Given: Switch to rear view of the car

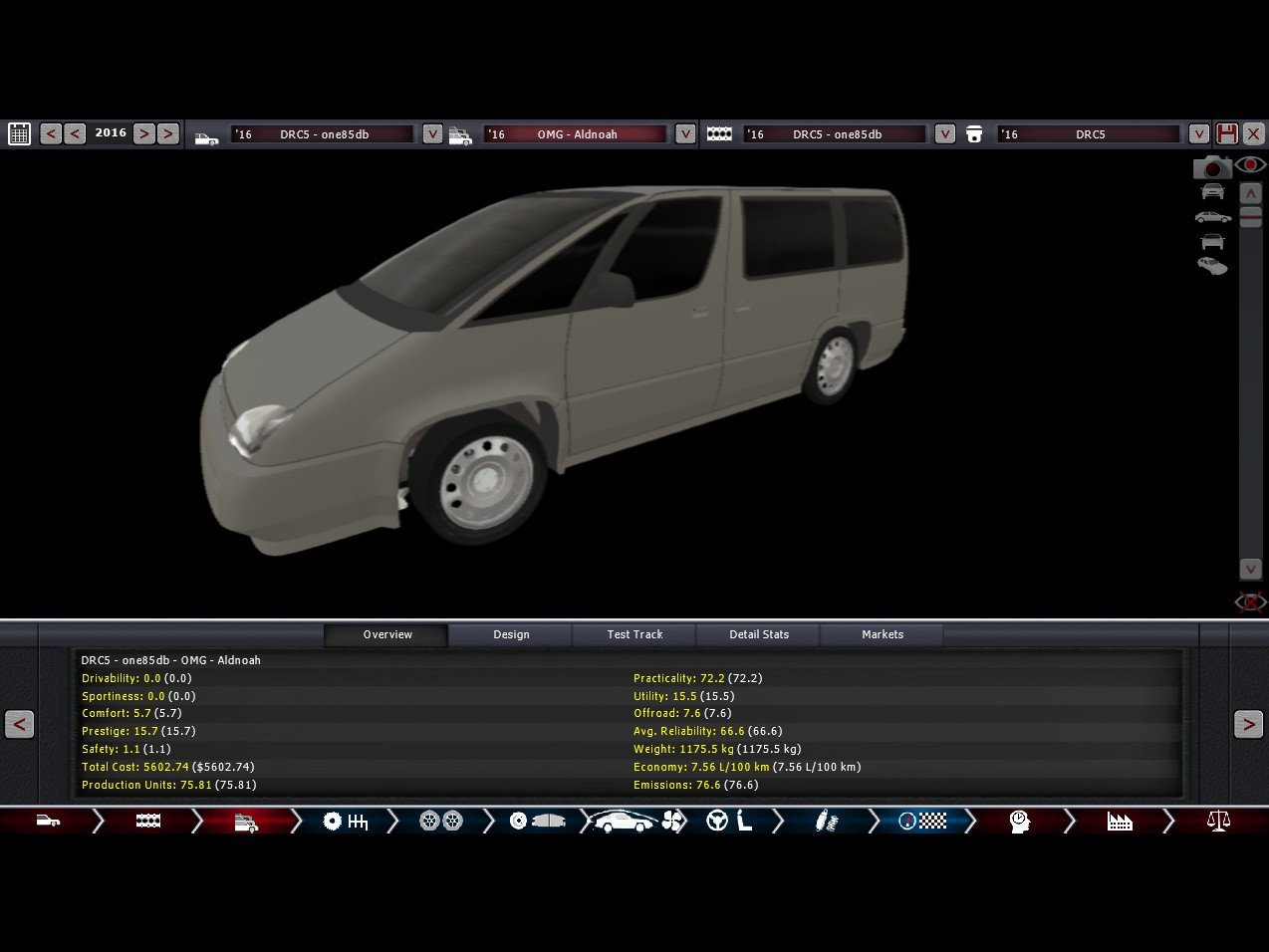Looking at the screenshot, I should click(1212, 242).
